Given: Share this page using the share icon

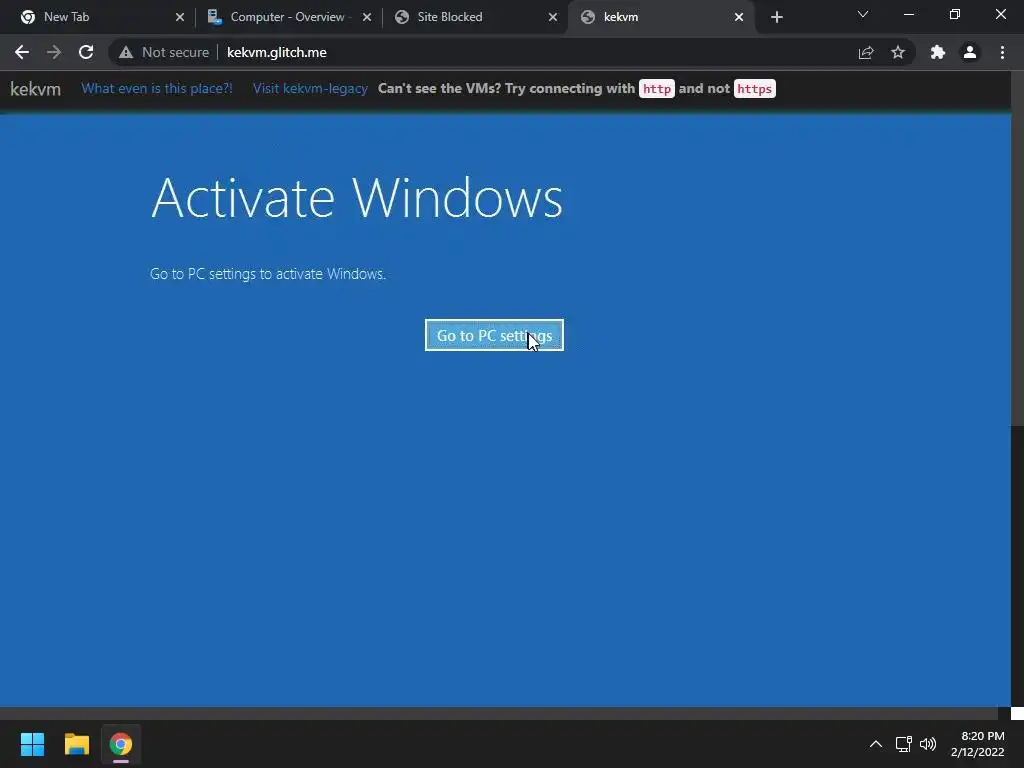Looking at the screenshot, I should (866, 52).
